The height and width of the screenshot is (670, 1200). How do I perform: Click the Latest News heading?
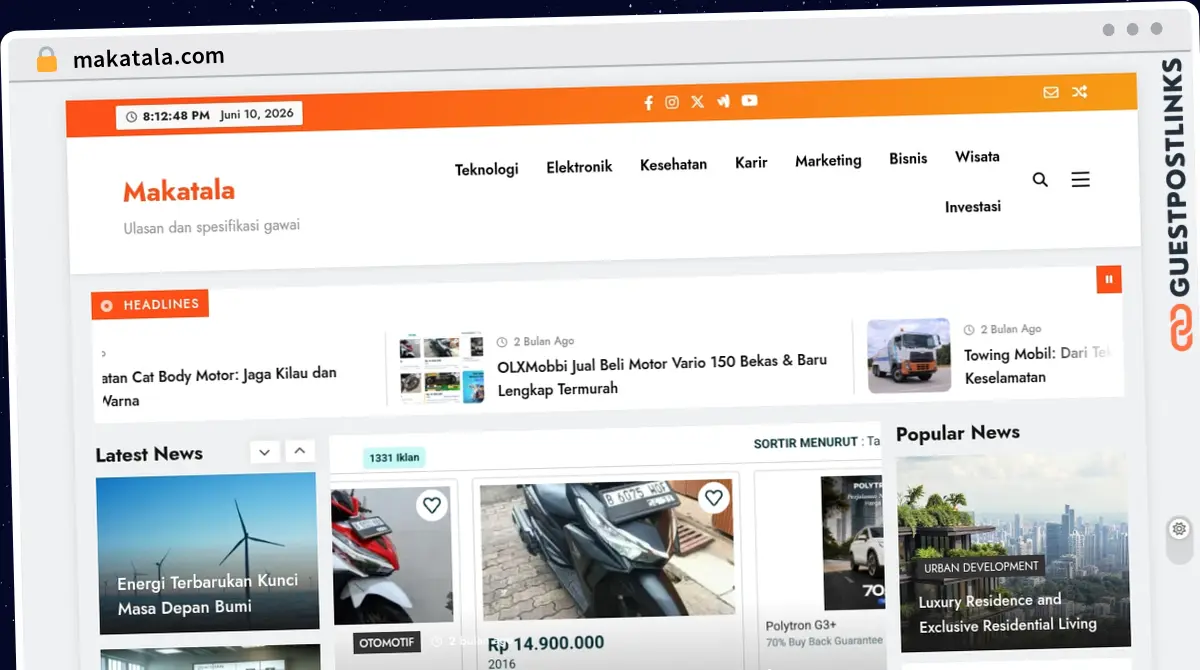(x=149, y=454)
